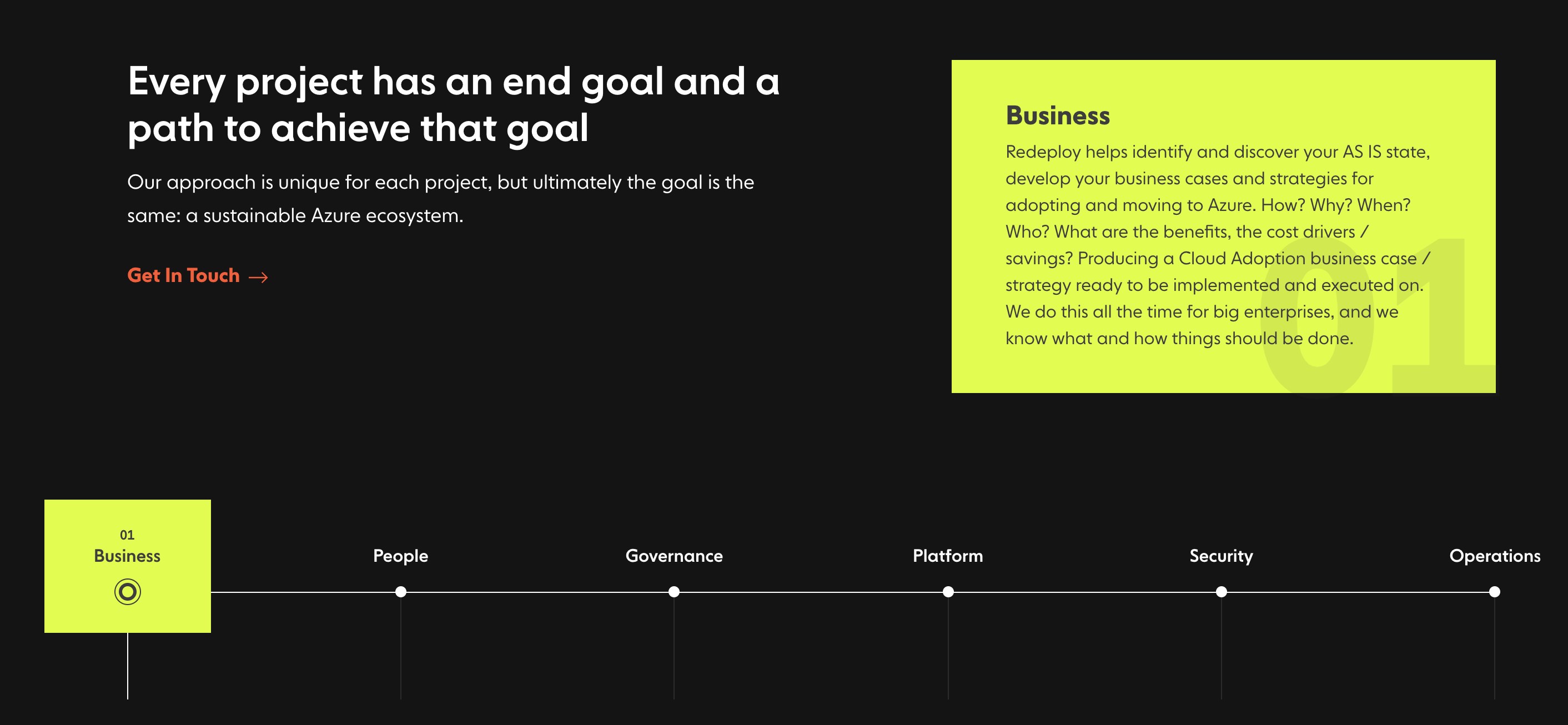Screen dimensions: 1568x725
Task: Click the Business heading in yellow card
Action: [x=1057, y=115]
